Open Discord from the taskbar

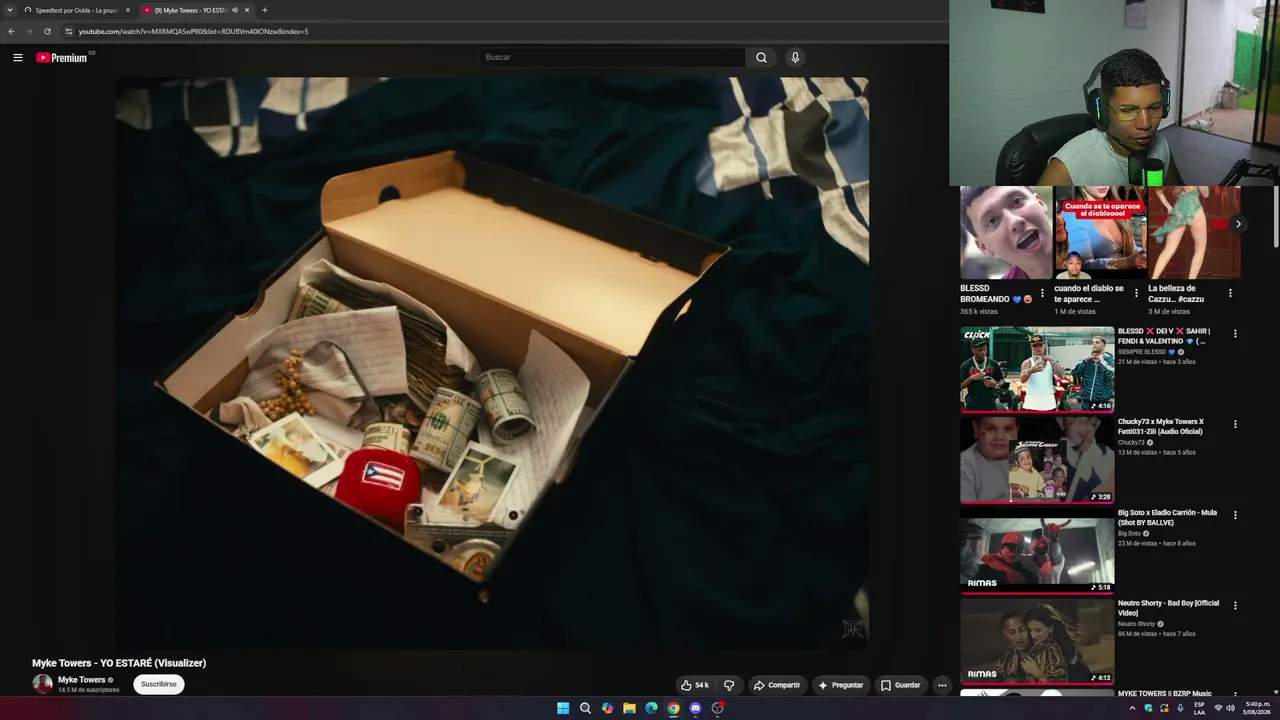coord(695,708)
